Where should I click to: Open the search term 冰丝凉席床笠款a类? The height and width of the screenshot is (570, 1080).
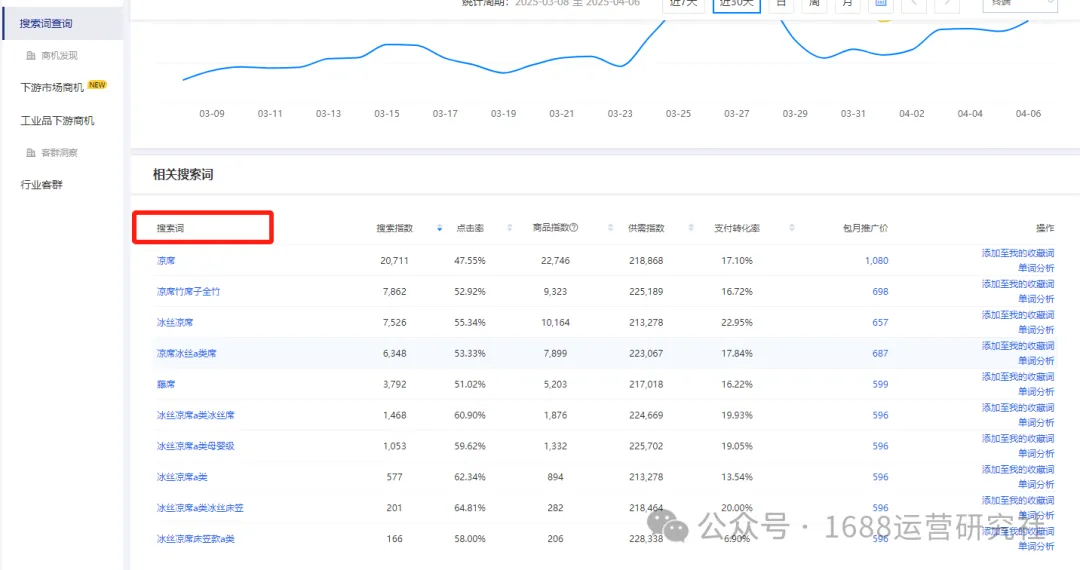click(196, 539)
